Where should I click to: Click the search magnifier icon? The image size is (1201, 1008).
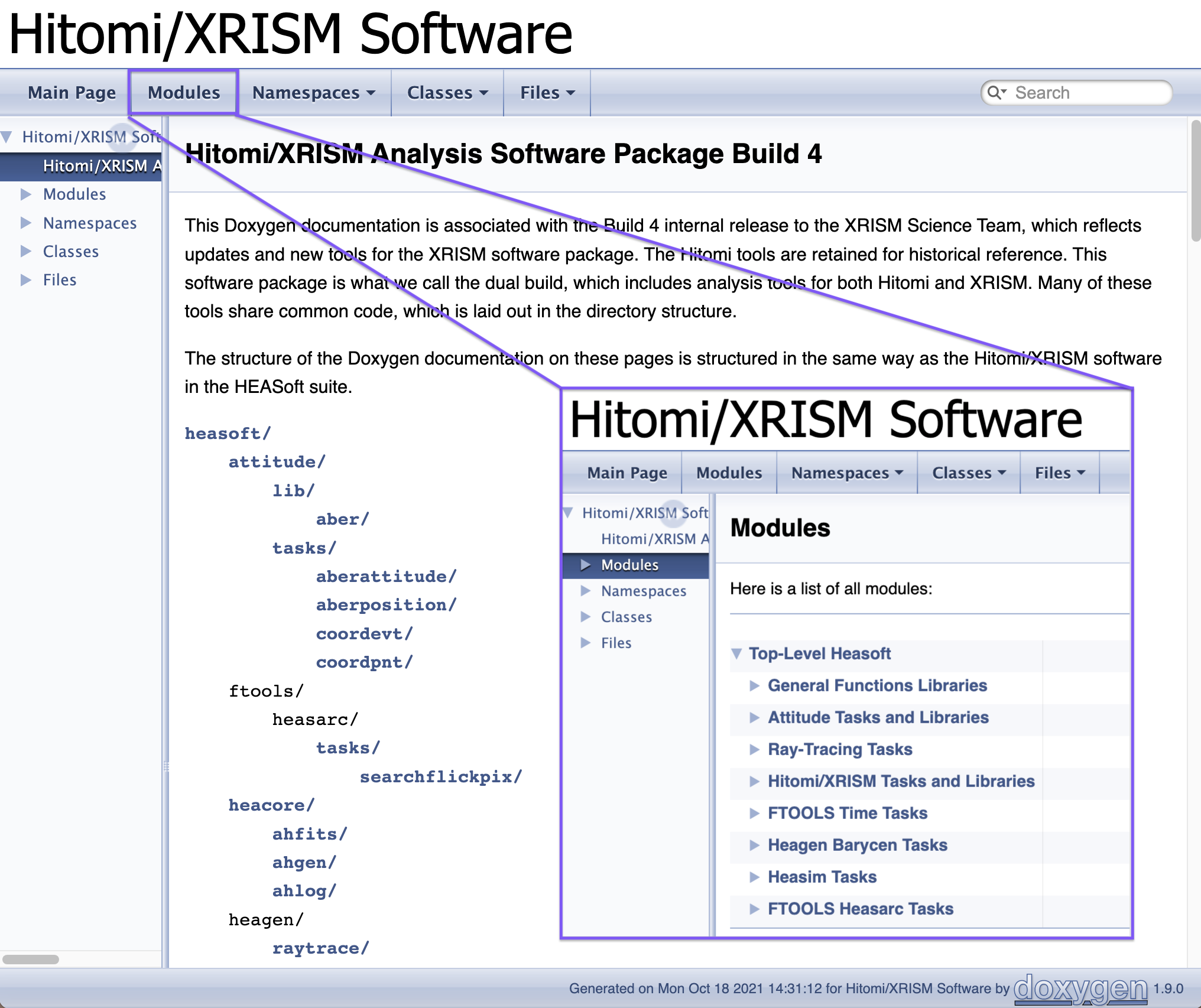995,93
